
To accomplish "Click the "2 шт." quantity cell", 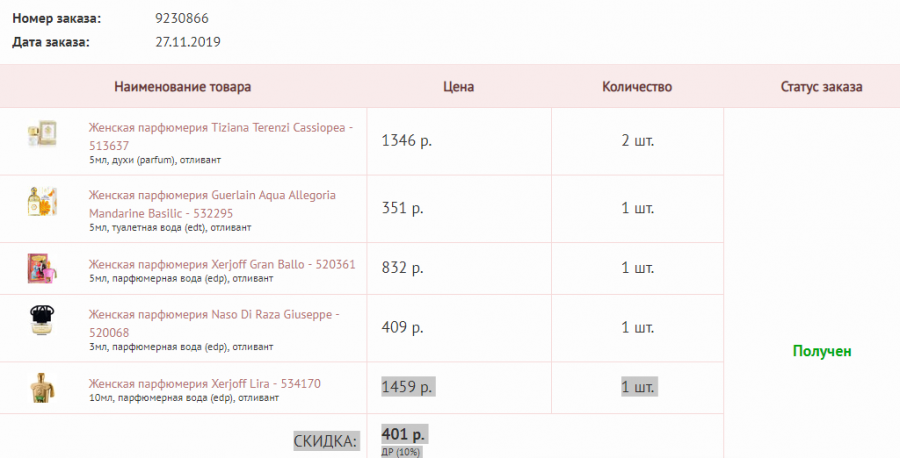I will click(638, 140).
